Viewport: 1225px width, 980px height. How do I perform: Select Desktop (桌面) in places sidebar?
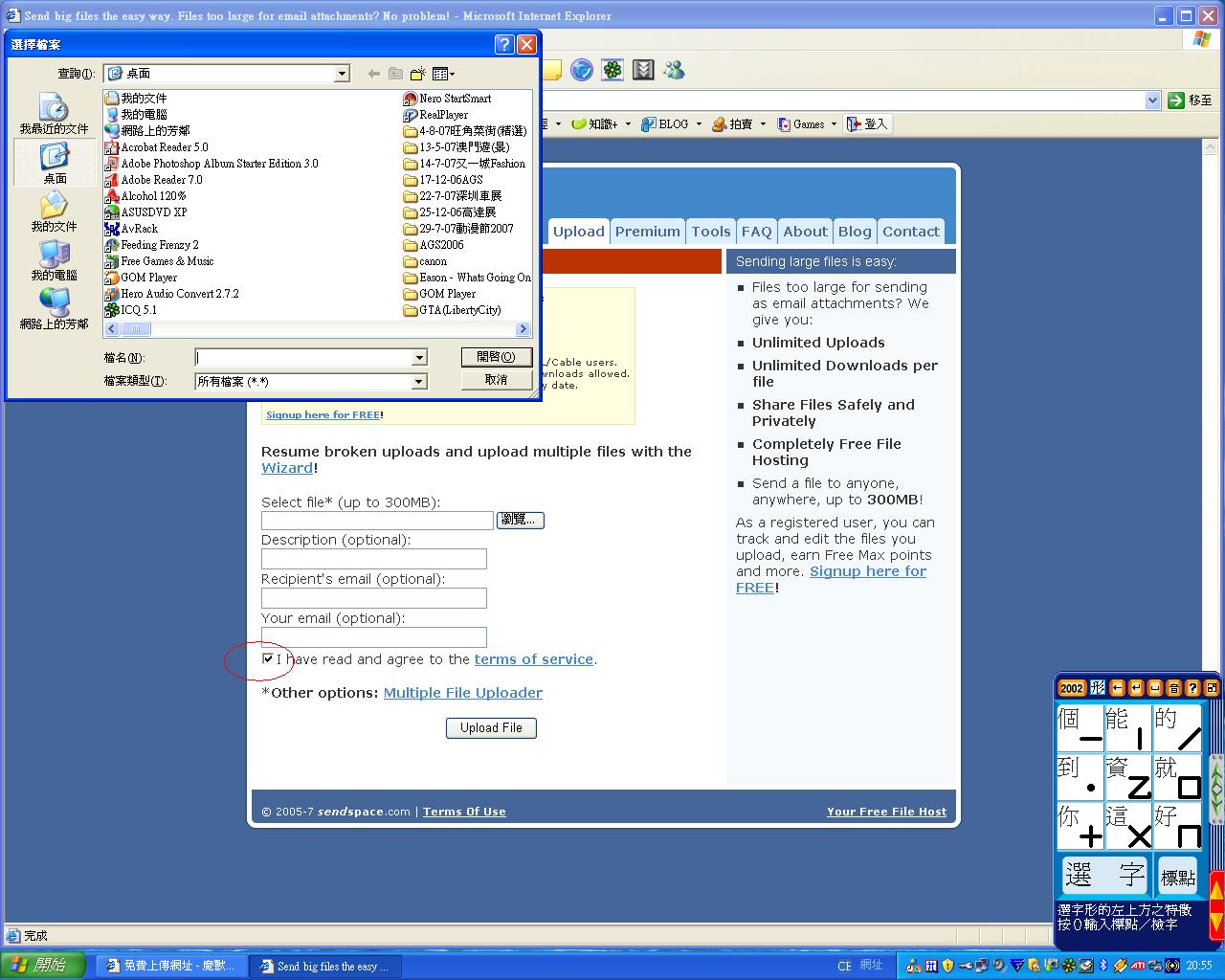[x=55, y=163]
